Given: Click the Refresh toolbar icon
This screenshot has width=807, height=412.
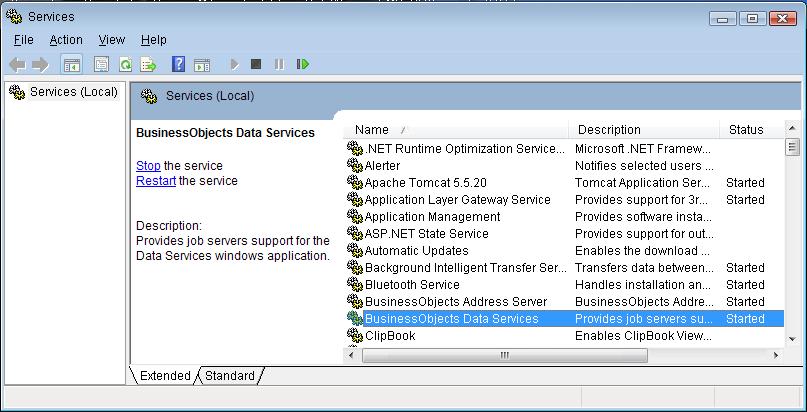Looking at the screenshot, I should coord(125,64).
